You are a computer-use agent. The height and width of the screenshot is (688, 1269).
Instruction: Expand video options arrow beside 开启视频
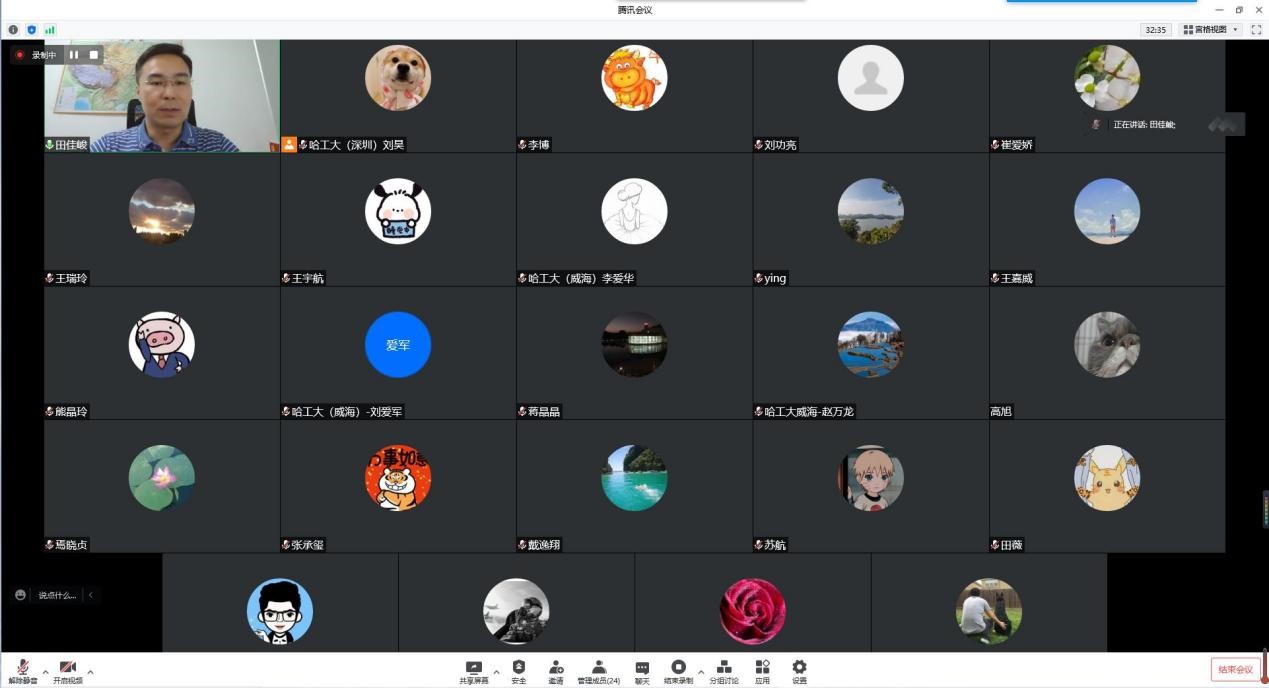point(91,672)
